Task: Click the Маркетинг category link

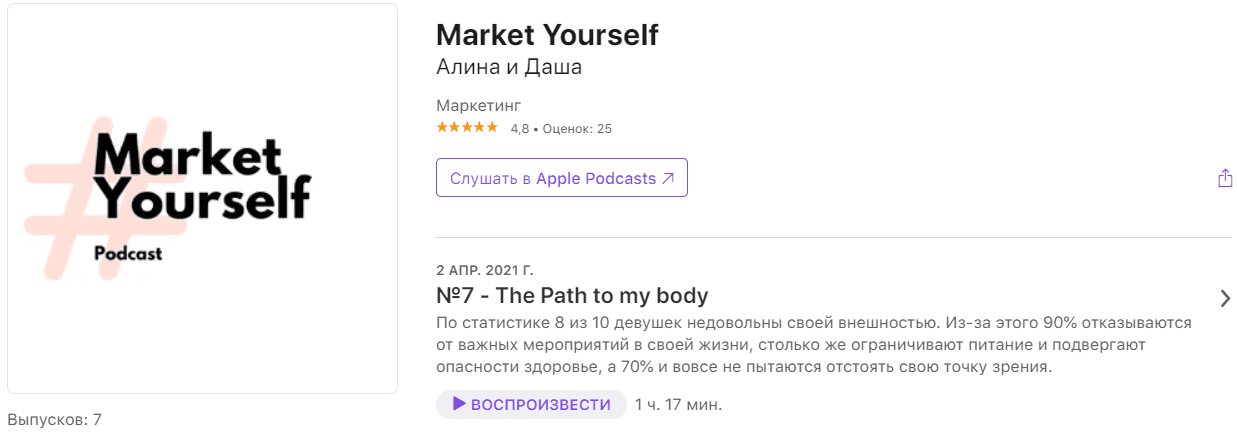Action: pyautogui.click(x=479, y=105)
